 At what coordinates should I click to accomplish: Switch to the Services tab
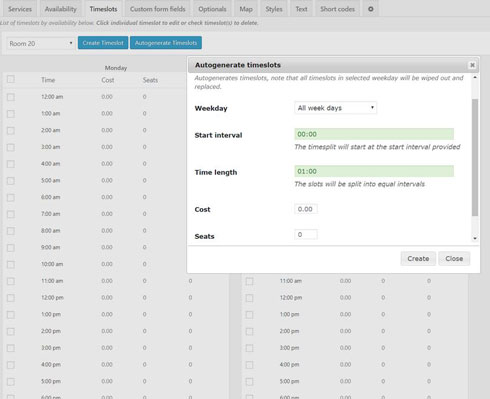[x=20, y=9]
